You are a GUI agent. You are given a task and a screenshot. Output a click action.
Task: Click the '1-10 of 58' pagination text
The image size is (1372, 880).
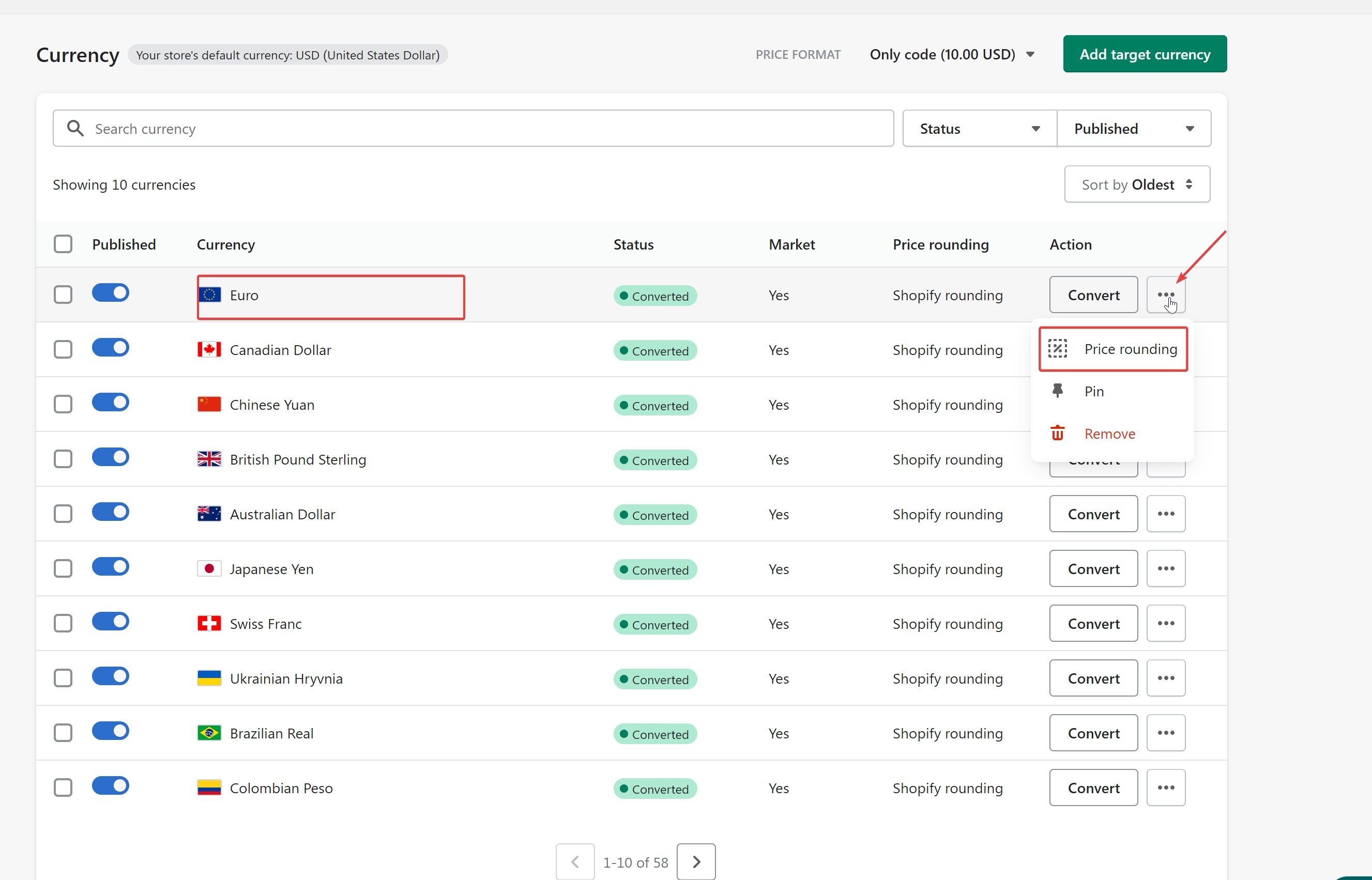click(x=636, y=862)
